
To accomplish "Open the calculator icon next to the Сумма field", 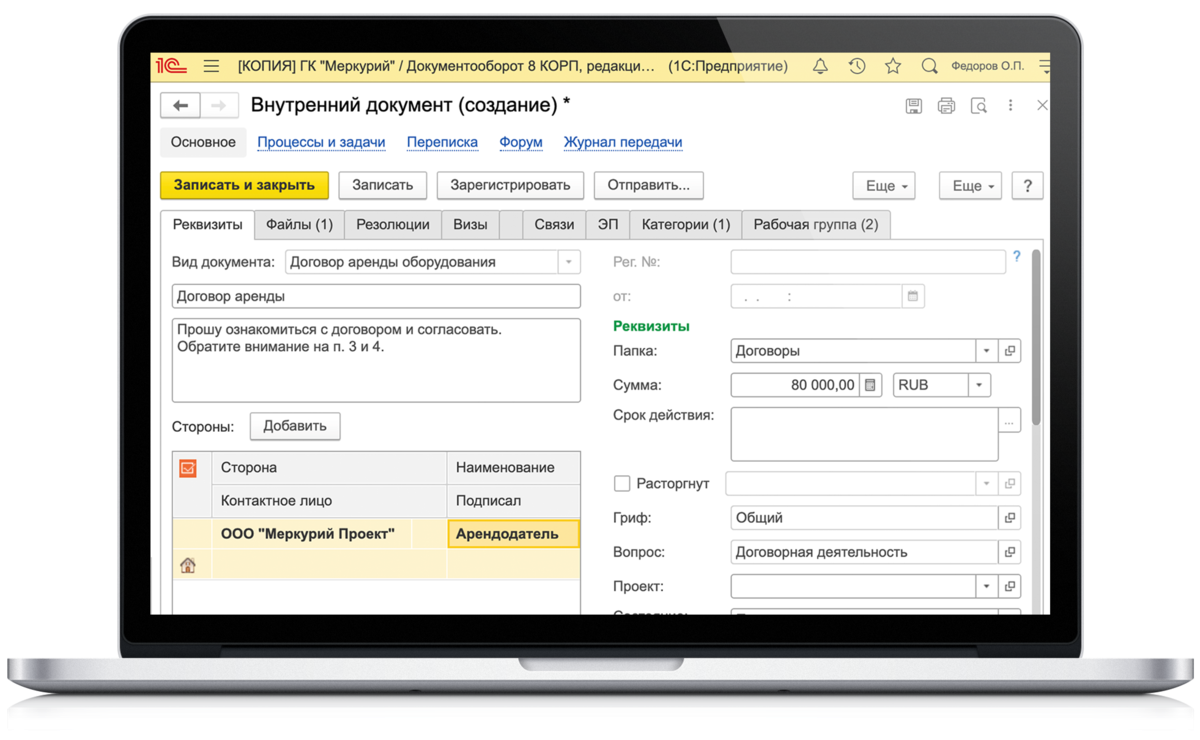I will point(871,385).
